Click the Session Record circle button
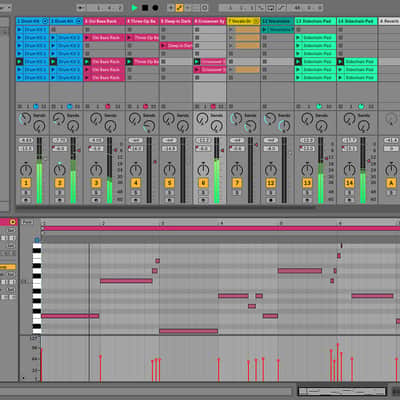 click(205, 8)
